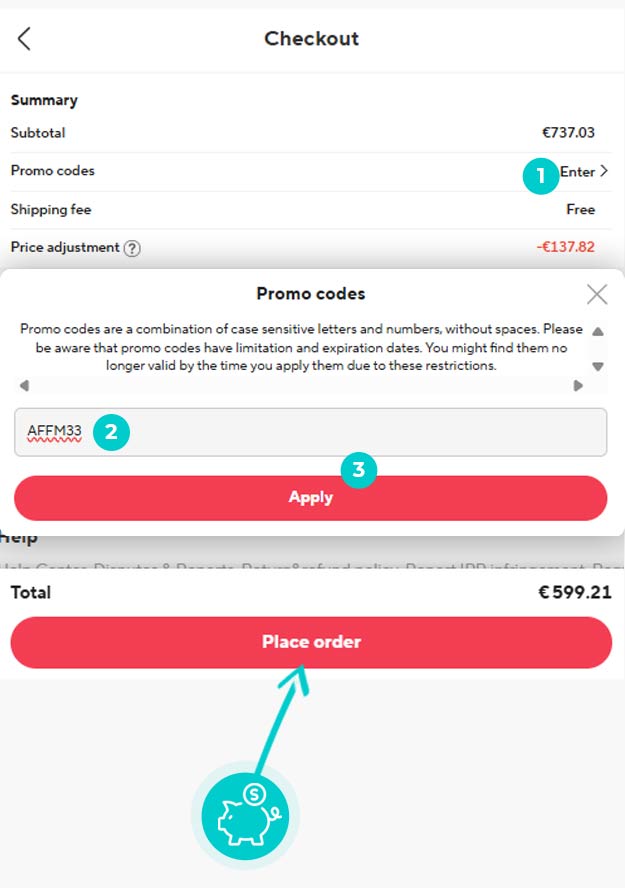
Task: Click the Checkout page title
Action: pos(311,39)
